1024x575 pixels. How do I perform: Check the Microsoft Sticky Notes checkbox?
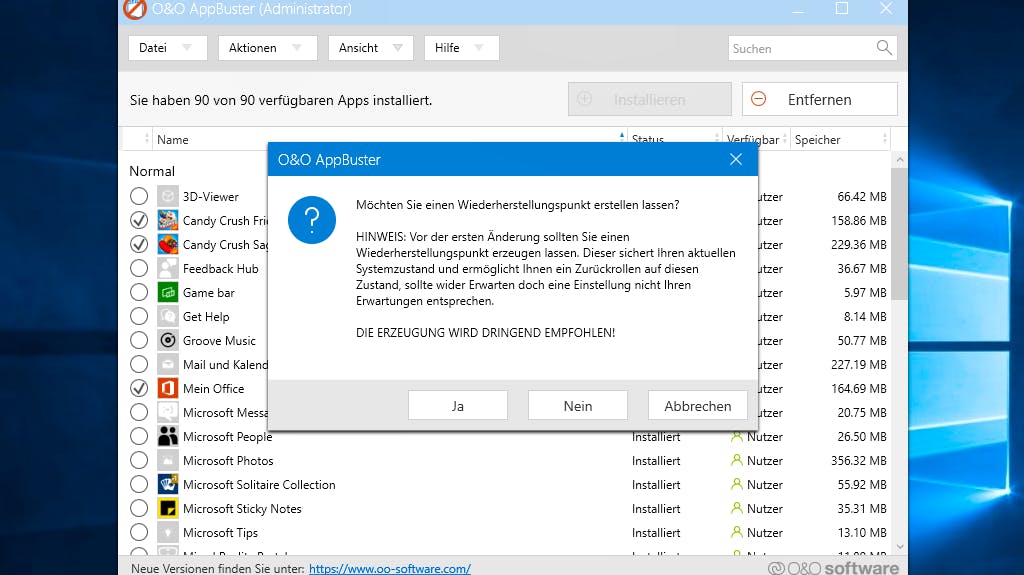click(138, 508)
